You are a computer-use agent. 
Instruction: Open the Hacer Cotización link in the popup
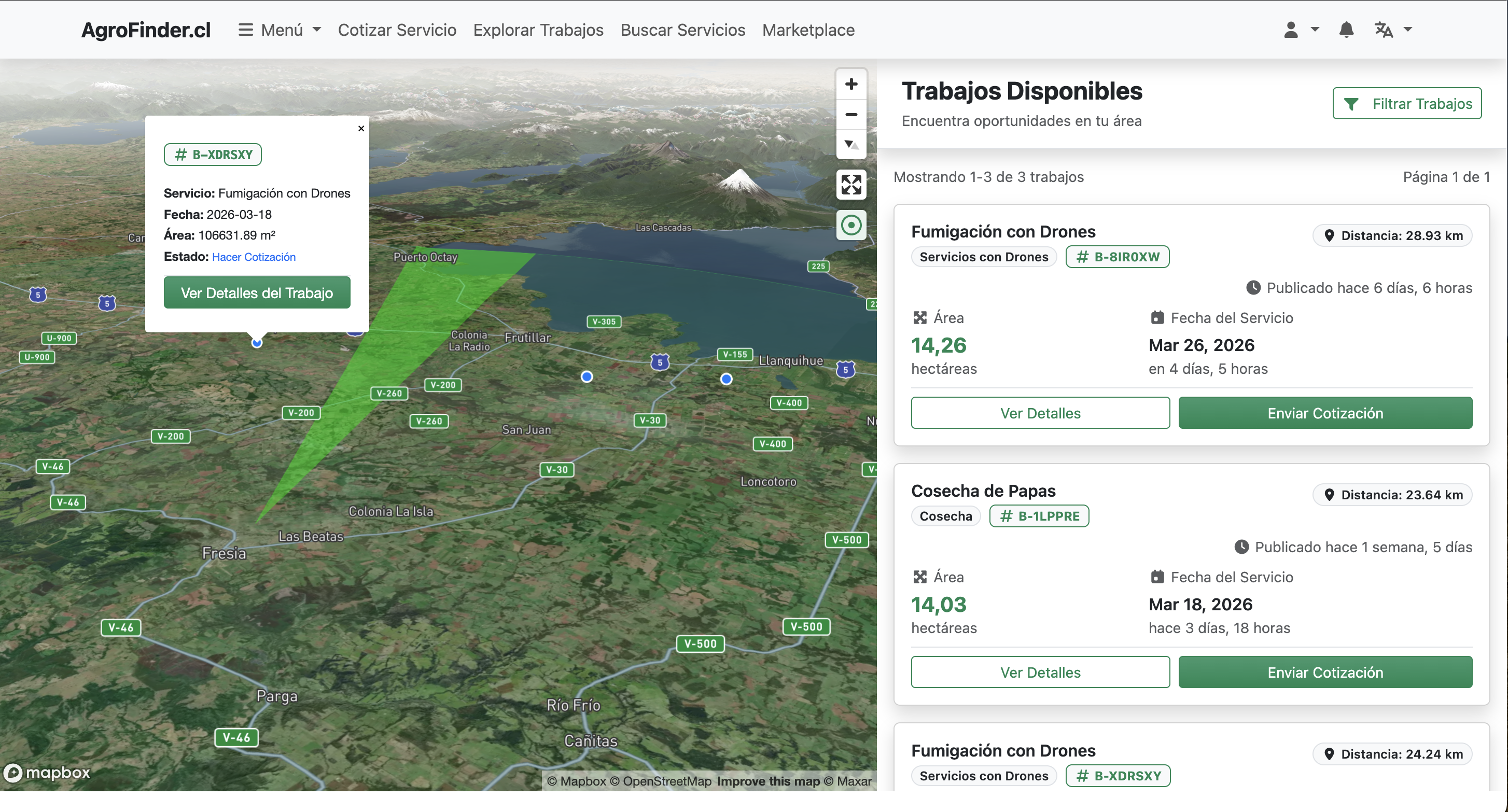[x=253, y=257]
